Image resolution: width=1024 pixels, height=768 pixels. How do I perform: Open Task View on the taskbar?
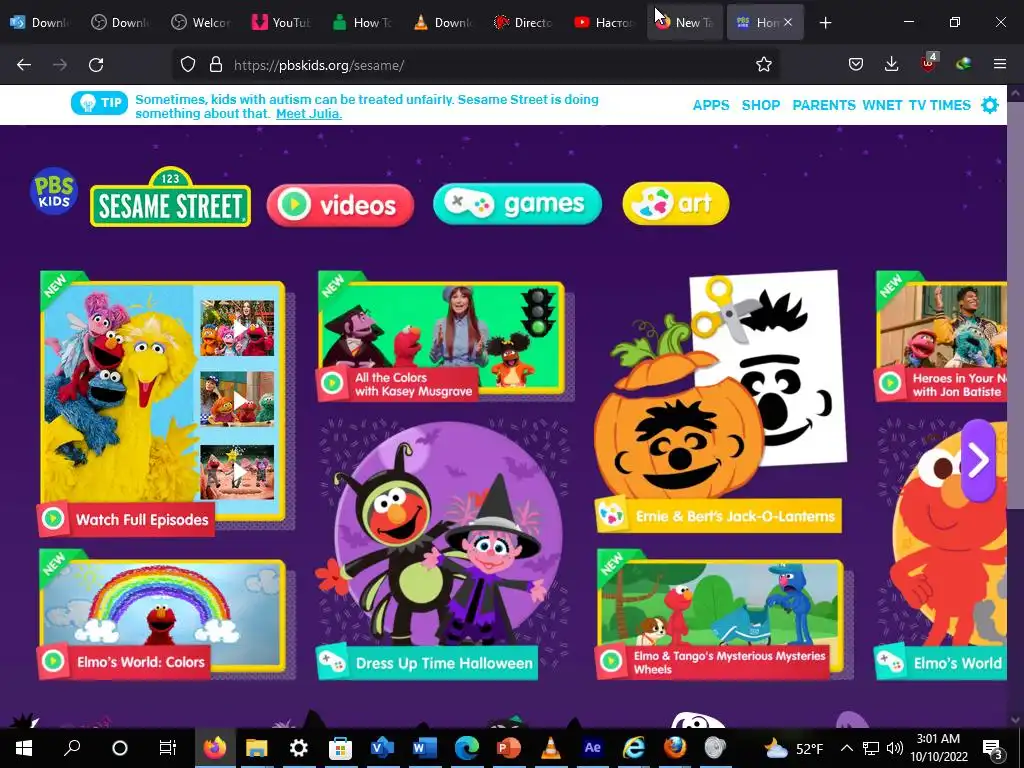(168, 748)
